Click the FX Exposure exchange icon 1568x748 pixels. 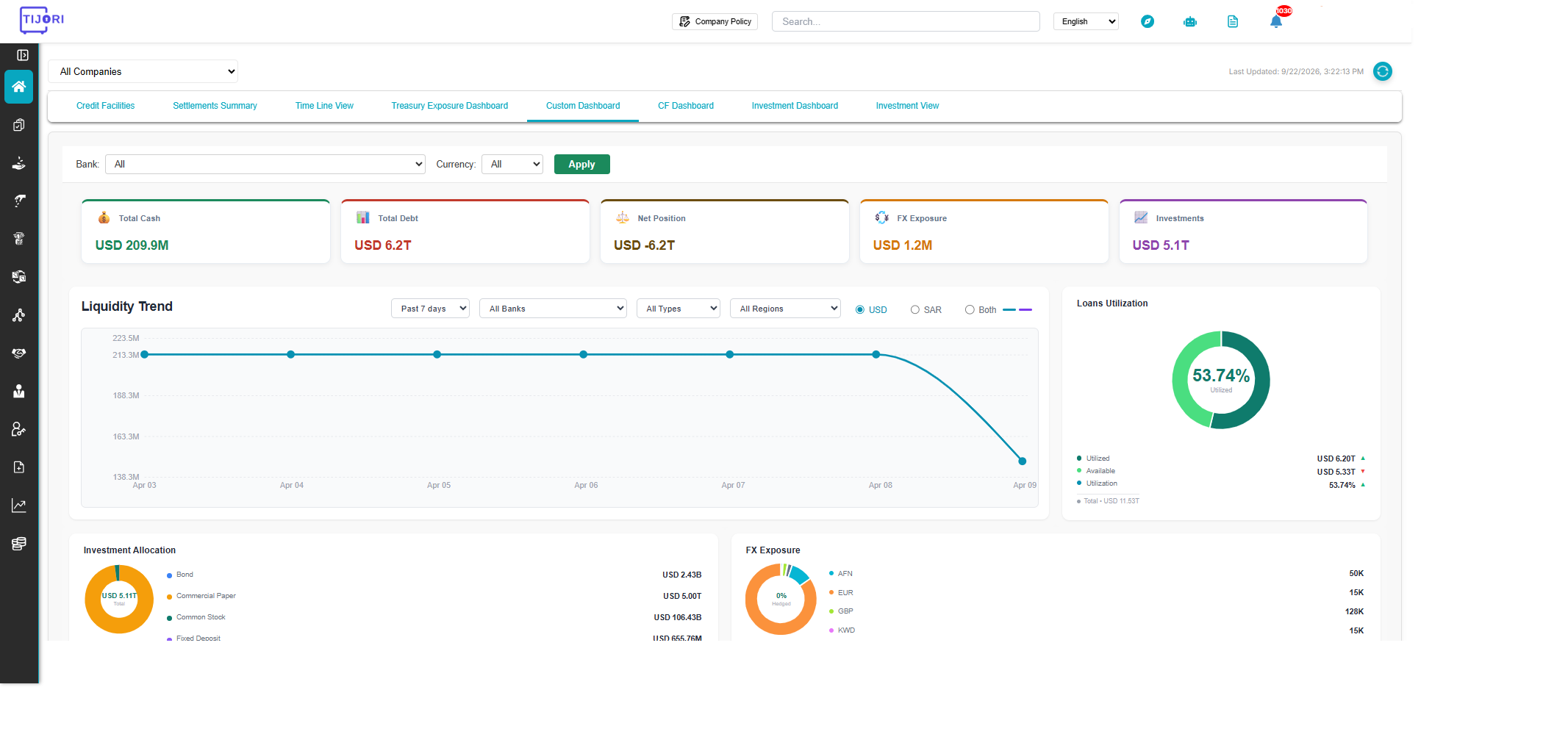882,217
